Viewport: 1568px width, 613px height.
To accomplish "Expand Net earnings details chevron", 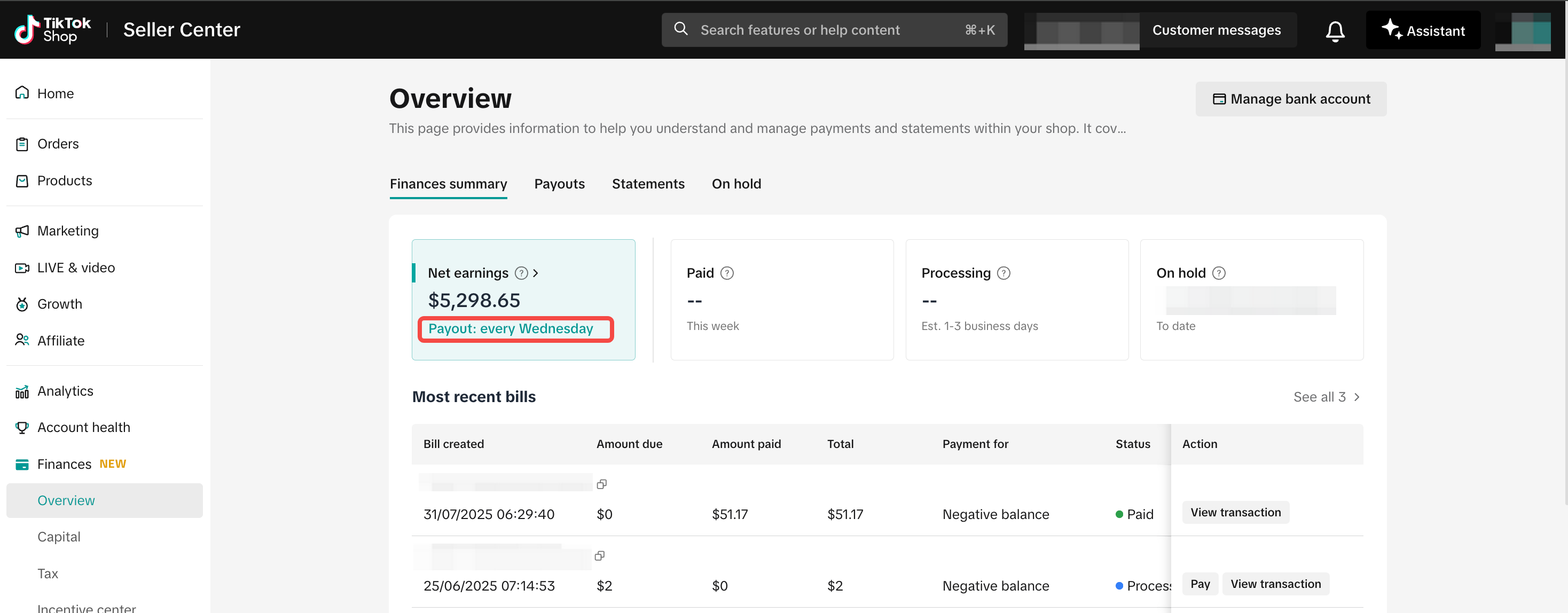I will (536, 273).
